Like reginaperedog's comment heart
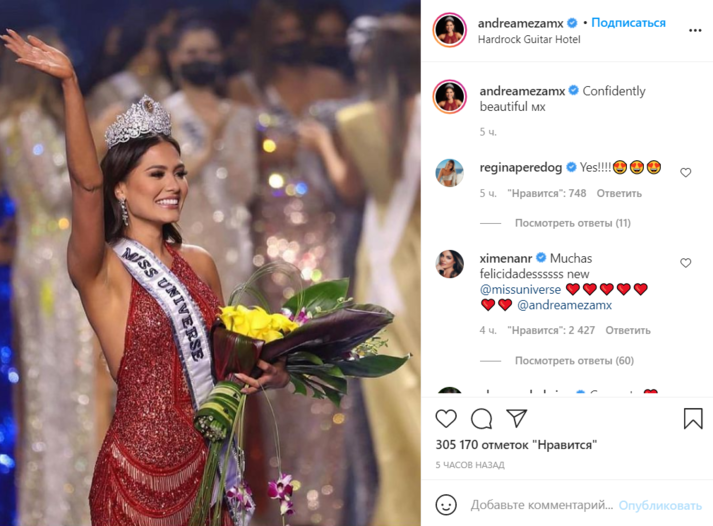This screenshot has width=713, height=526. tap(685, 172)
